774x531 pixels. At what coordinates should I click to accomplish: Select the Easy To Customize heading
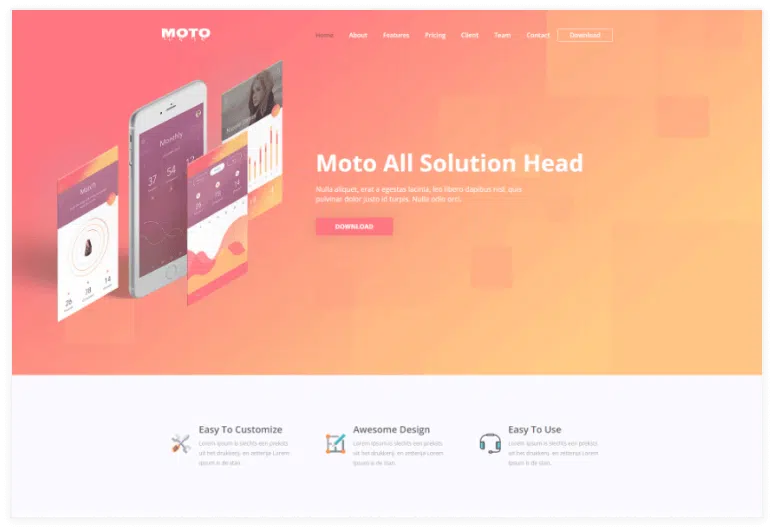(x=240, y=429)
